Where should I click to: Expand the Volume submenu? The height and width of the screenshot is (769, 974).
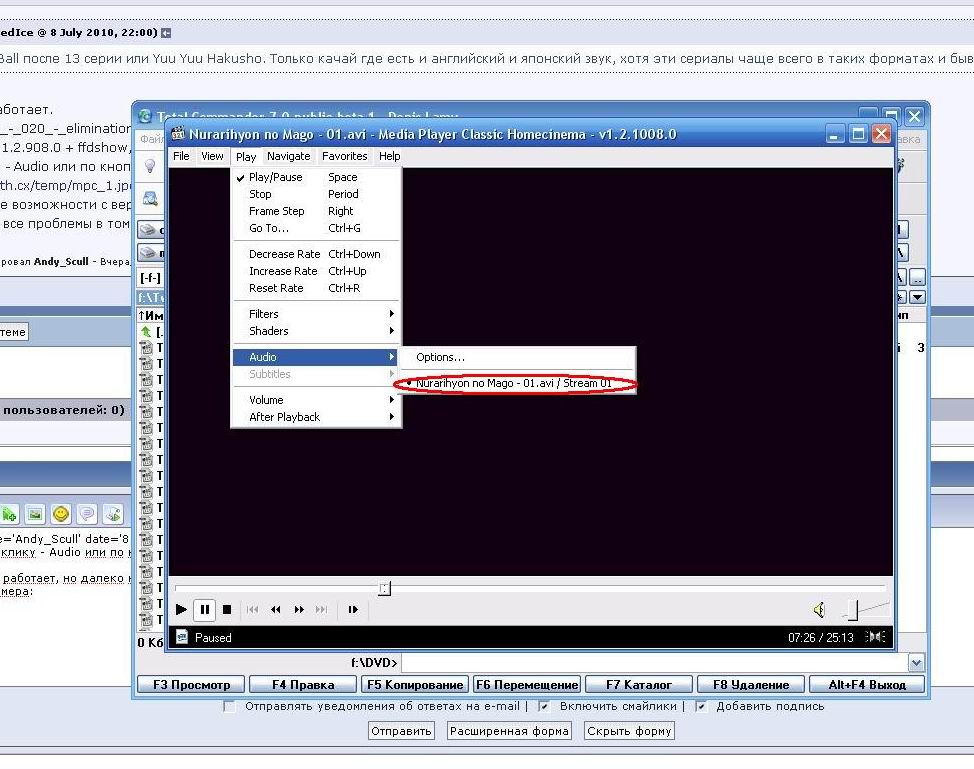[x=316, y=400]
